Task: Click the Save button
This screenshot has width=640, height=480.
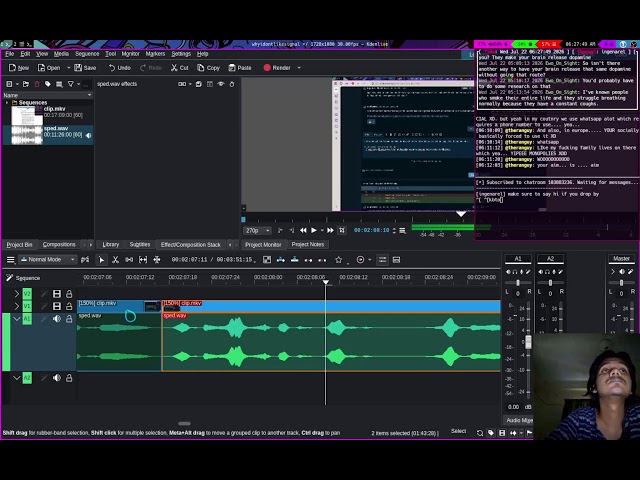Action: click(x=85, y=68)
